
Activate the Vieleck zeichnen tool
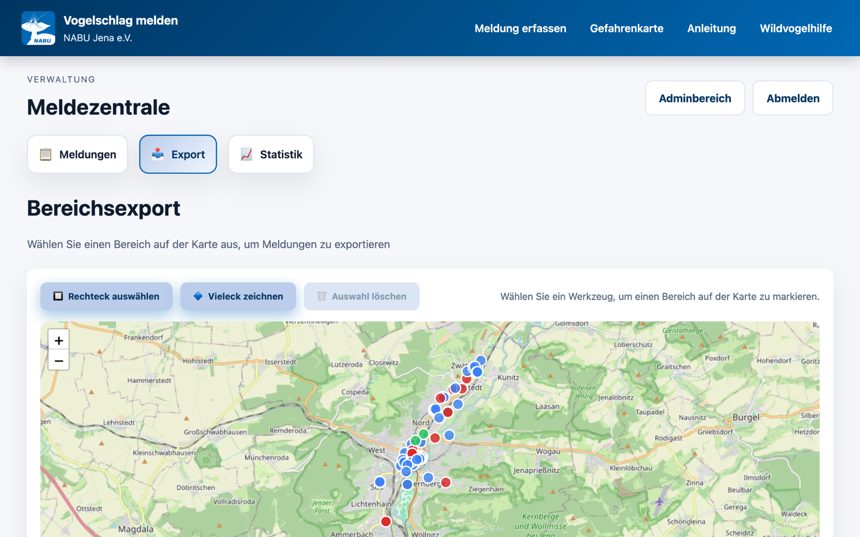click(238, 296)
